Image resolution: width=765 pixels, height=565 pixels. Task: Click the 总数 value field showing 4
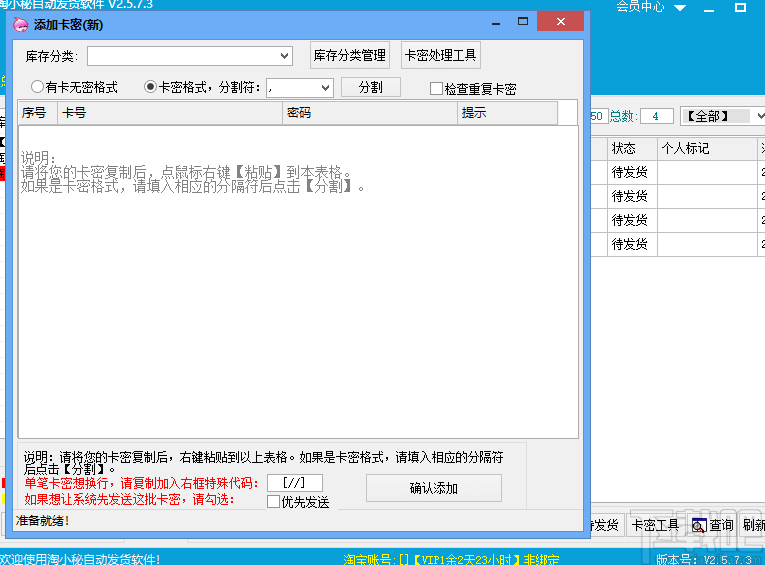coord(656,116)
